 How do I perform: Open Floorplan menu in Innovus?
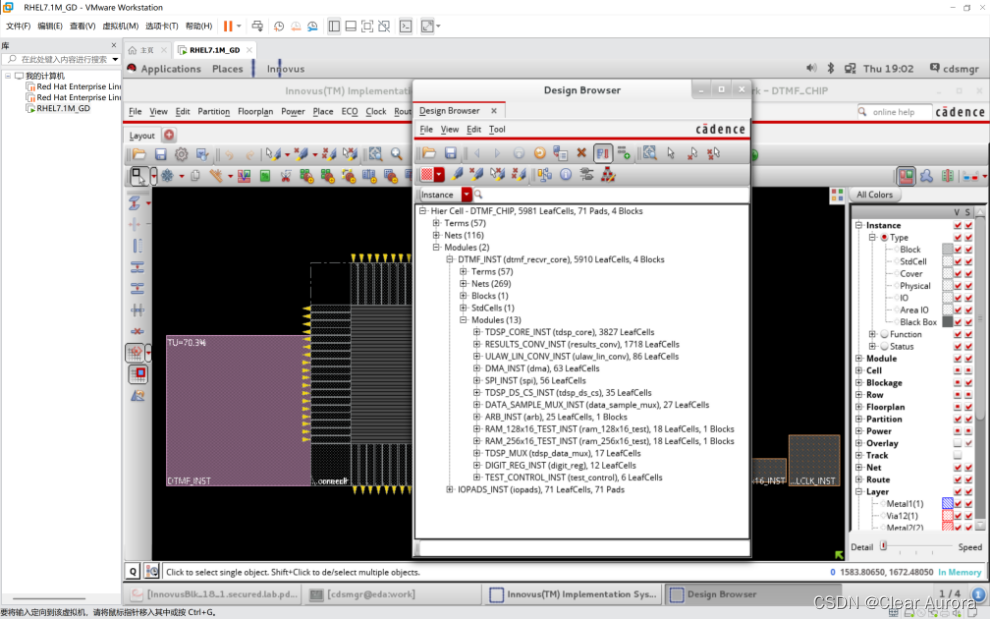255,111
